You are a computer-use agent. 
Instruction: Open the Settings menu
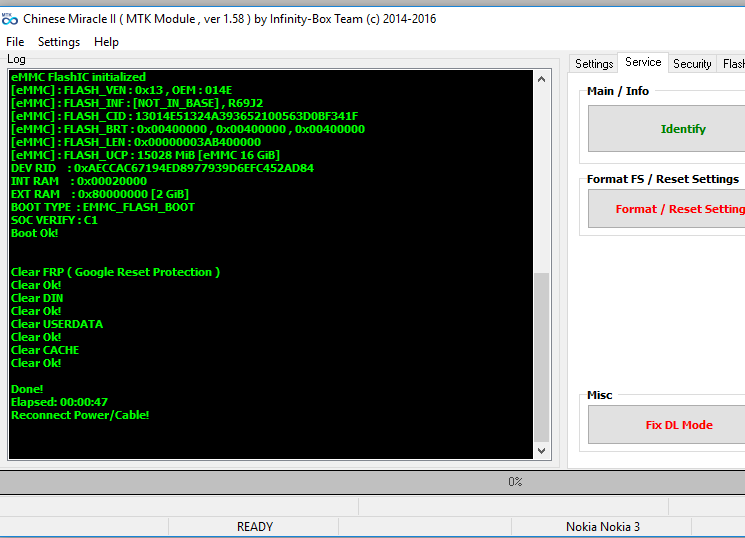pyautogui.click(x=59, y=42)
